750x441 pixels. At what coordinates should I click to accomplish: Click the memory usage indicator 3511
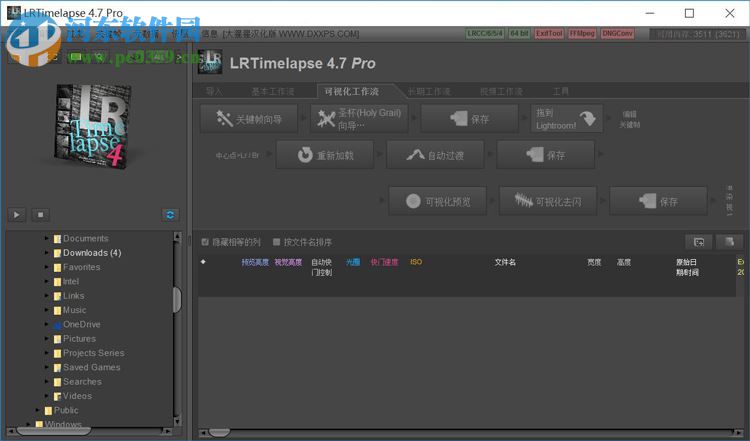coord(697,34)
